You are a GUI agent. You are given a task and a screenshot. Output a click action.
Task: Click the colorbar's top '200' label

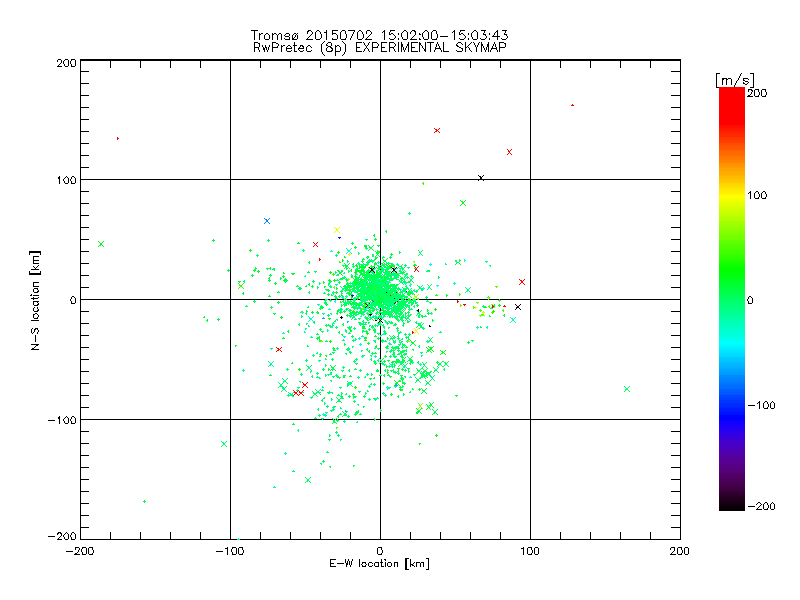point(757,93)
